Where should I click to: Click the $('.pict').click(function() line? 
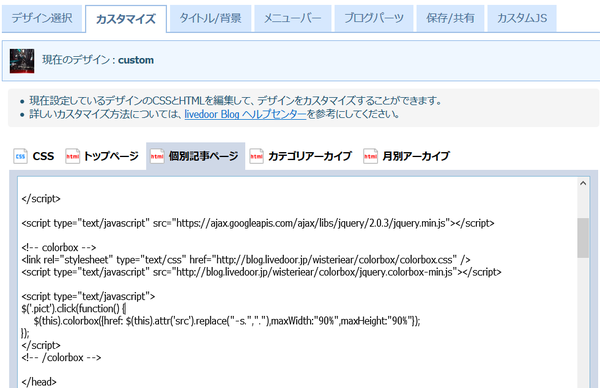point(74,309)
